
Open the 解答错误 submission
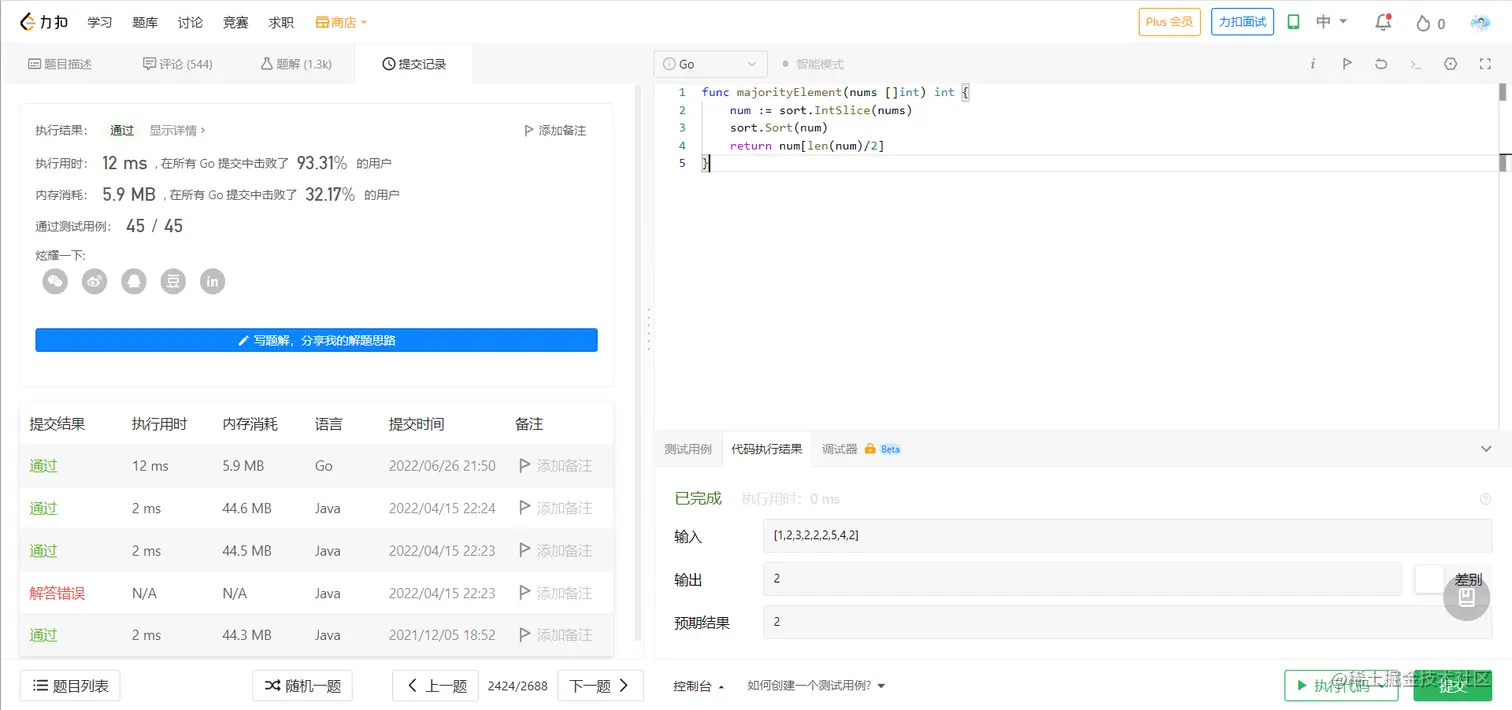click(57, 593)
